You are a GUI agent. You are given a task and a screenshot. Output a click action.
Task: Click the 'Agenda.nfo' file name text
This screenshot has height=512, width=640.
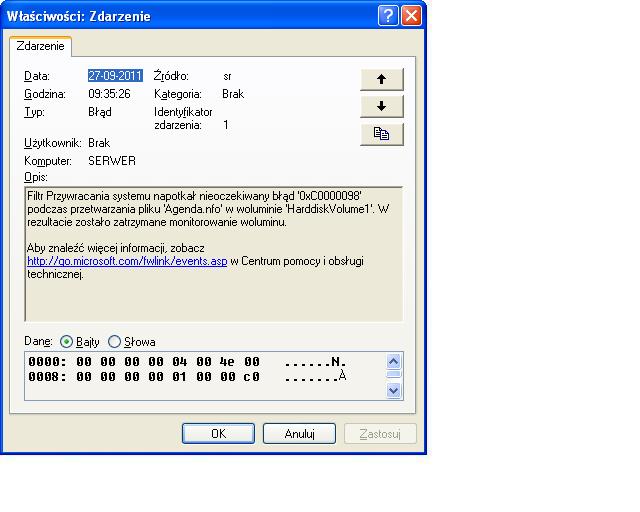click(x=193, y=209)
